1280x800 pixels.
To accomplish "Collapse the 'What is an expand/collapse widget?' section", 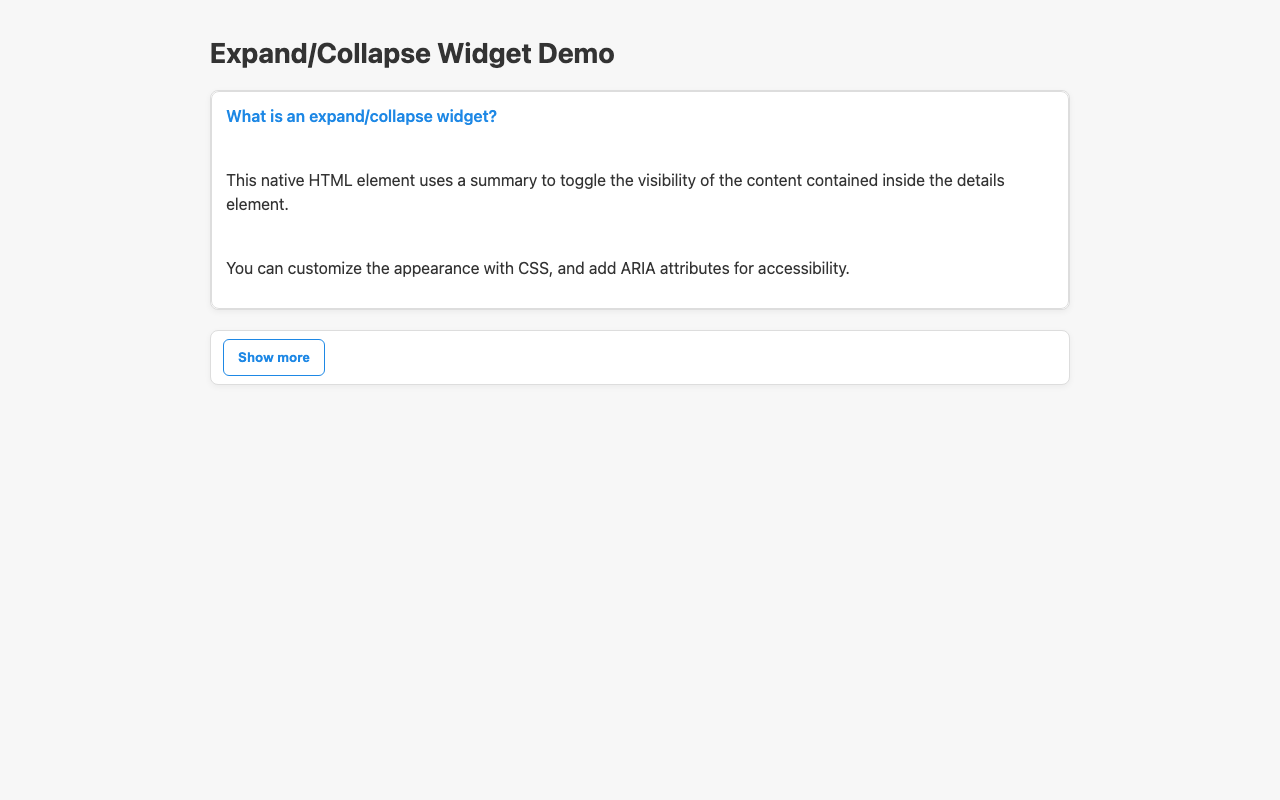I will (361, 116).
